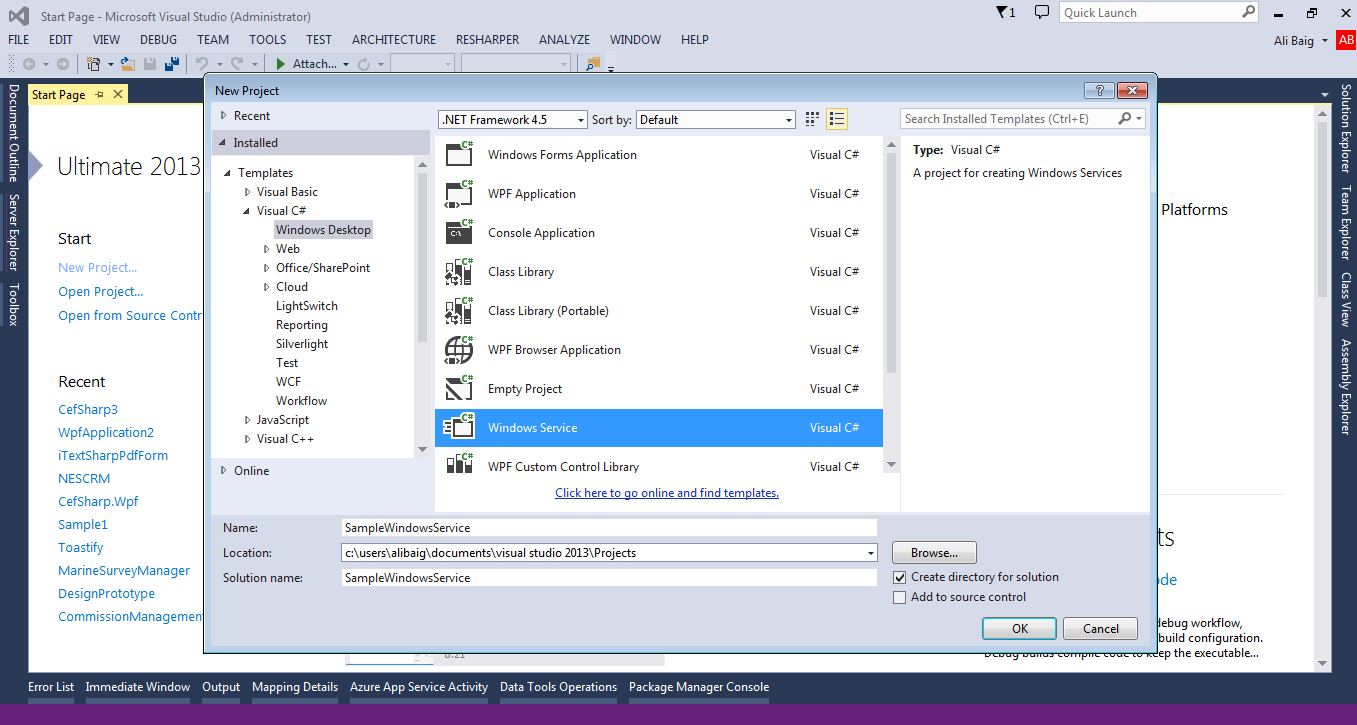Screen dimensions: 1357x725
Task: Click the OK button
Action: pos(1020,629)
